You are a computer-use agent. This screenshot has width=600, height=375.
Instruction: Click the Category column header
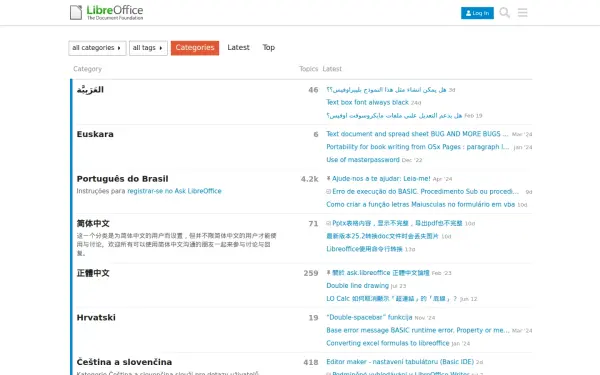pos(87,69)
